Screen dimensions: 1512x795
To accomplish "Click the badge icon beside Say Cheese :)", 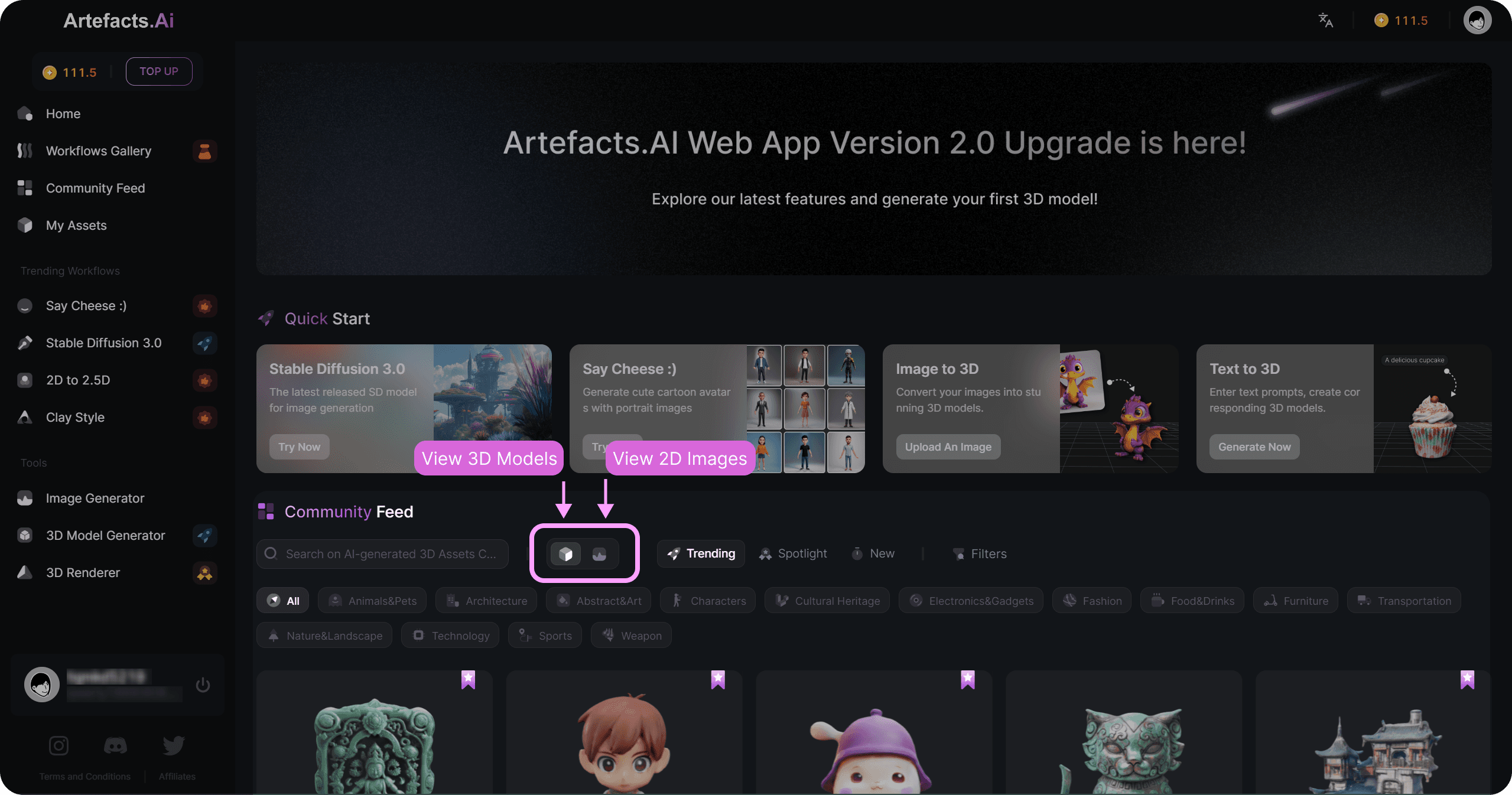I will [204, 306].
